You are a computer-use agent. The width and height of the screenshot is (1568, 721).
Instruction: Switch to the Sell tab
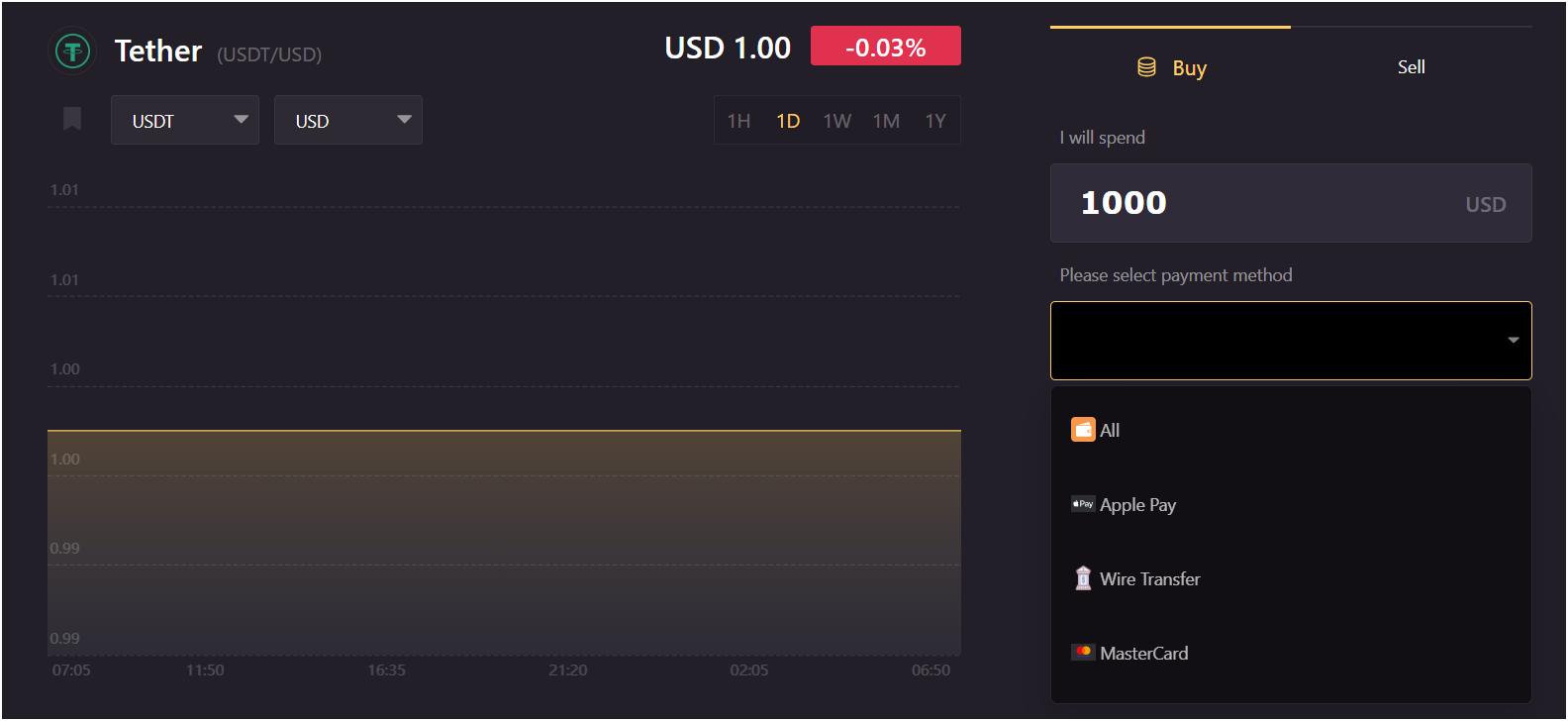point(1411,66)
